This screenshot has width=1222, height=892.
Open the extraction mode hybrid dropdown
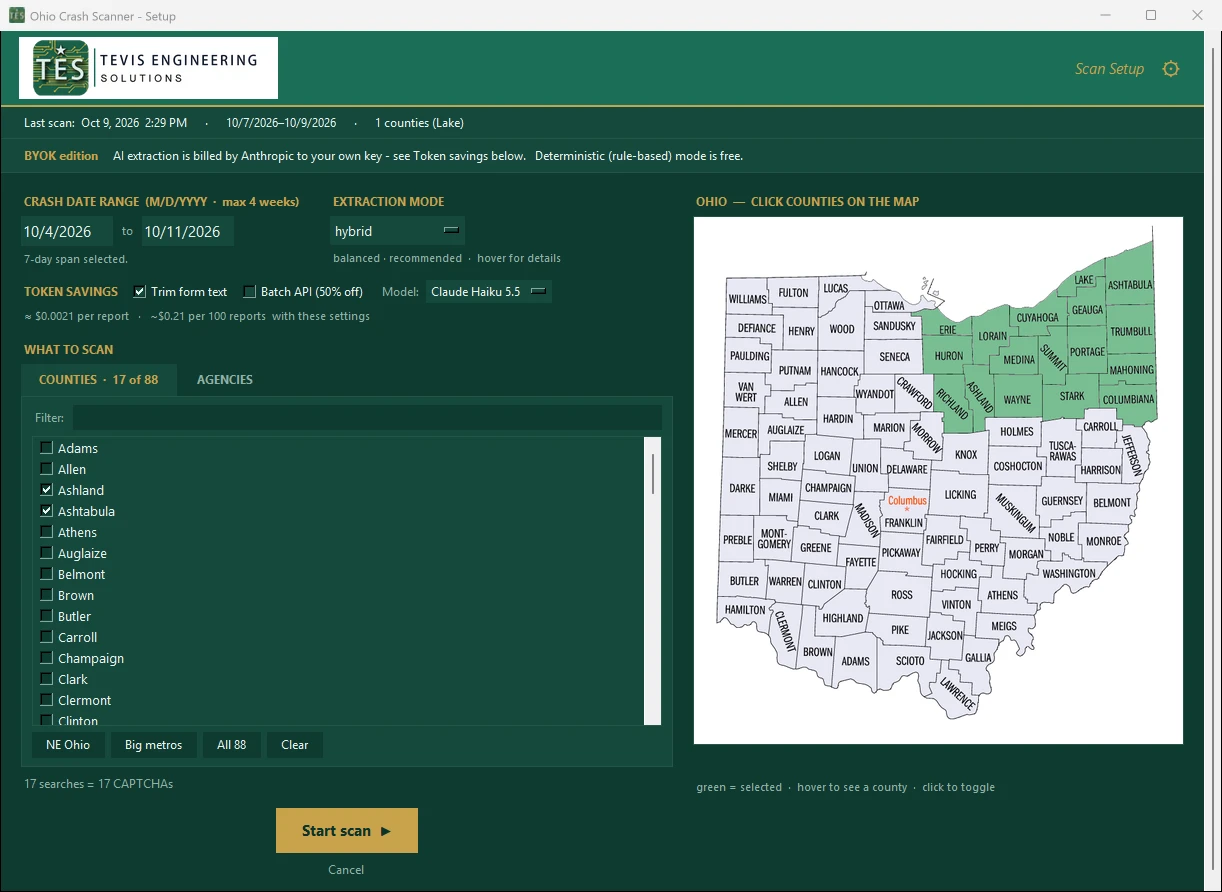tap(398, 231)
